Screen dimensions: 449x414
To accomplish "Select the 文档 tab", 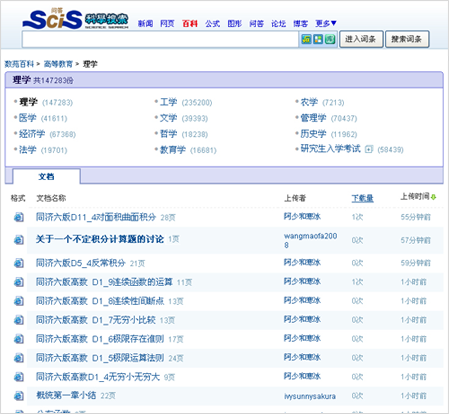I will tap(46, 176).
